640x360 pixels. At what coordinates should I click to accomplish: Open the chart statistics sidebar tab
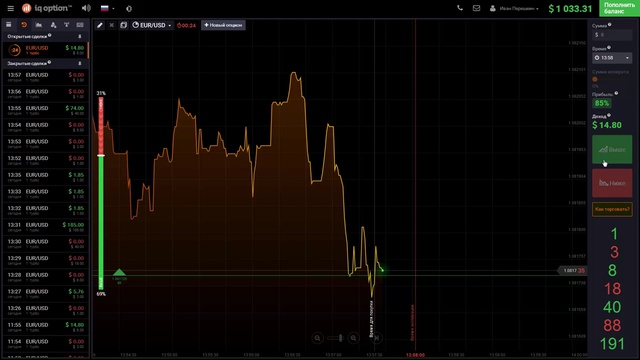[x=38, y=25]
